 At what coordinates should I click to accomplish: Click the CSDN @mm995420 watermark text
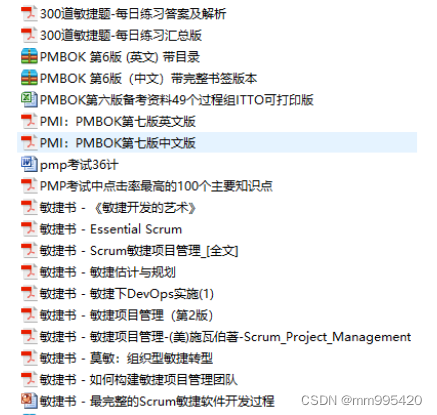click(362, 400)
